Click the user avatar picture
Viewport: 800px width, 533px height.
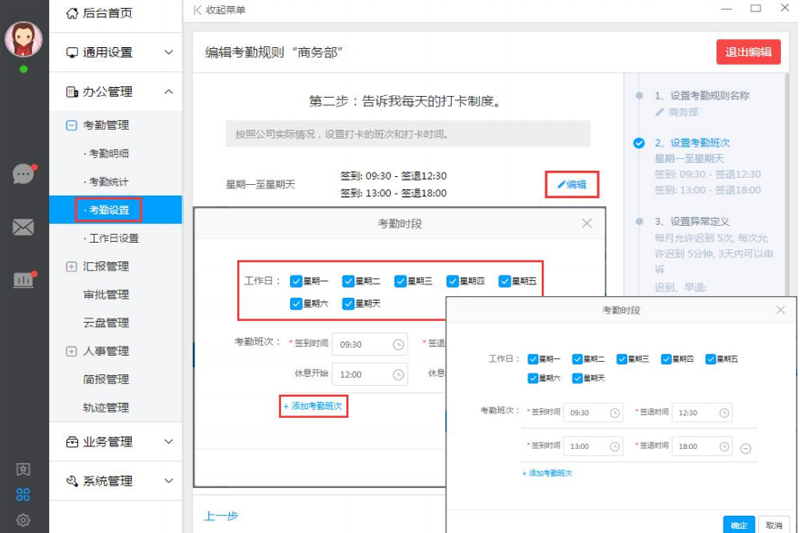tap(23, 39)
